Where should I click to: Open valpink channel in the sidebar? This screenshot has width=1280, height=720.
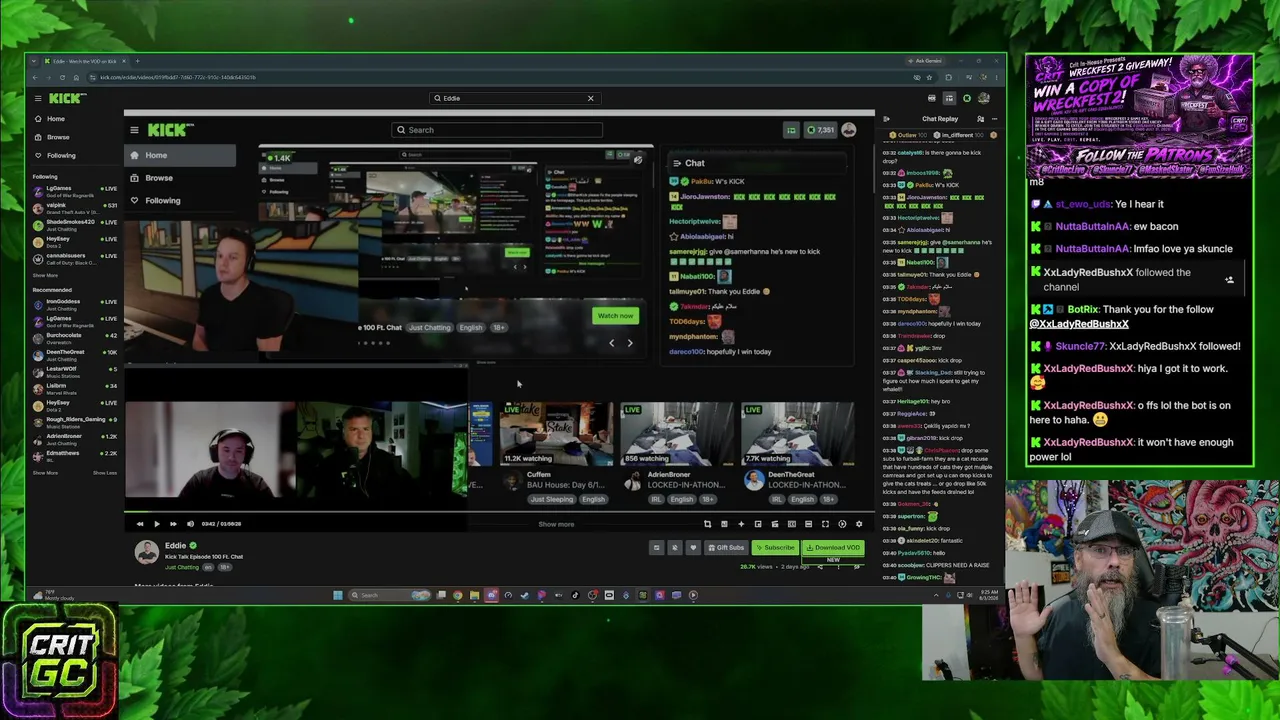tap(75, 207)
